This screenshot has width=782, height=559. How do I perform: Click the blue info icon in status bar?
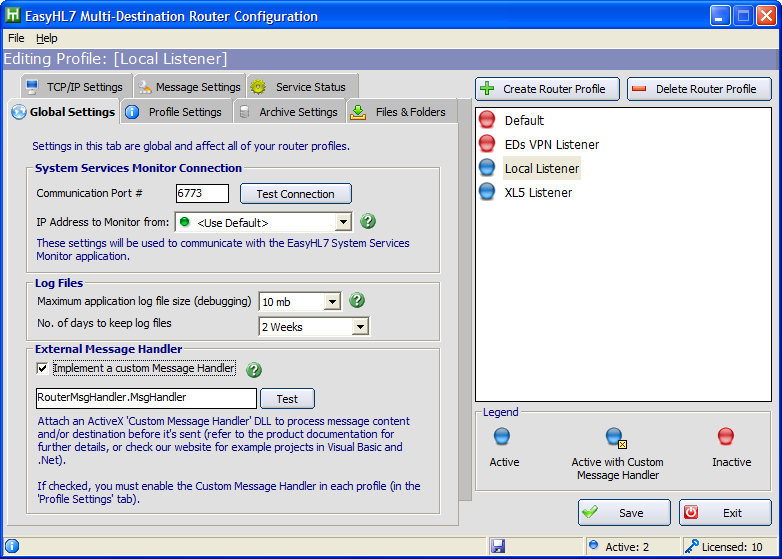pos(12,546)
